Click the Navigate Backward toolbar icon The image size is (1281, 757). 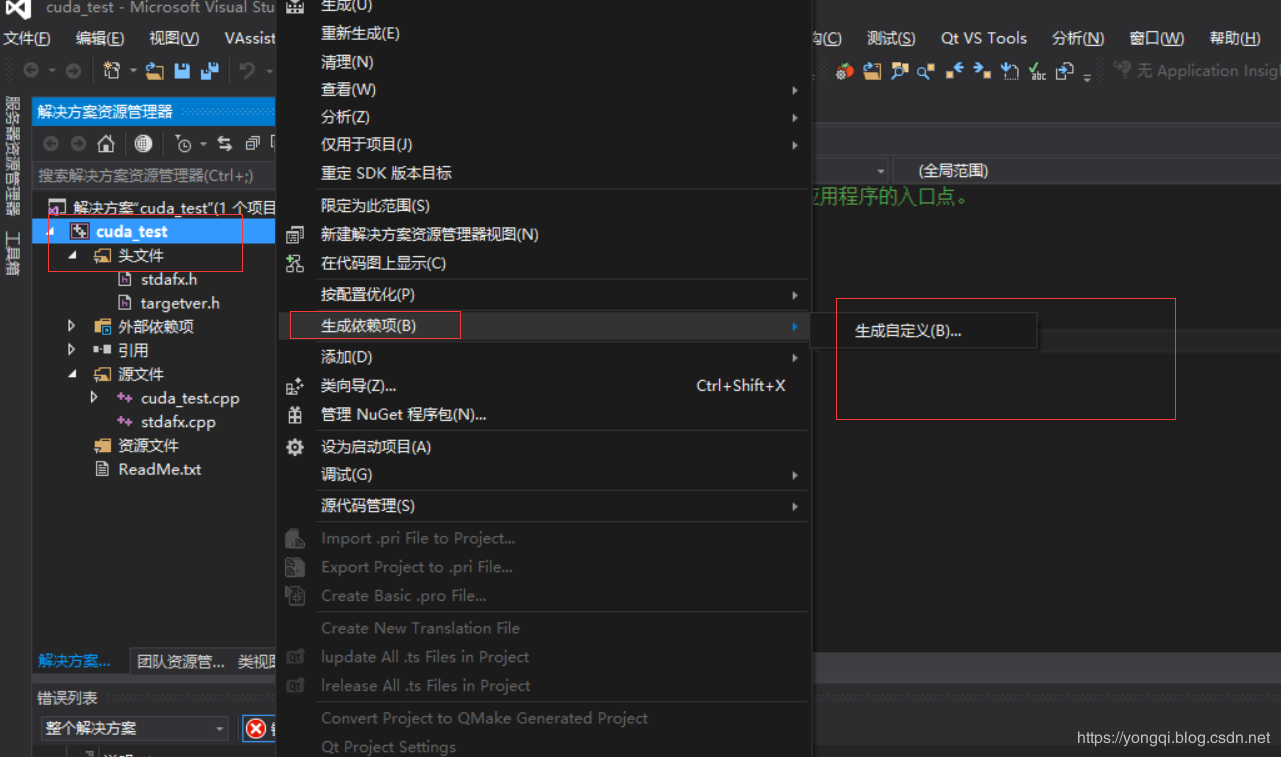[31, 70]
